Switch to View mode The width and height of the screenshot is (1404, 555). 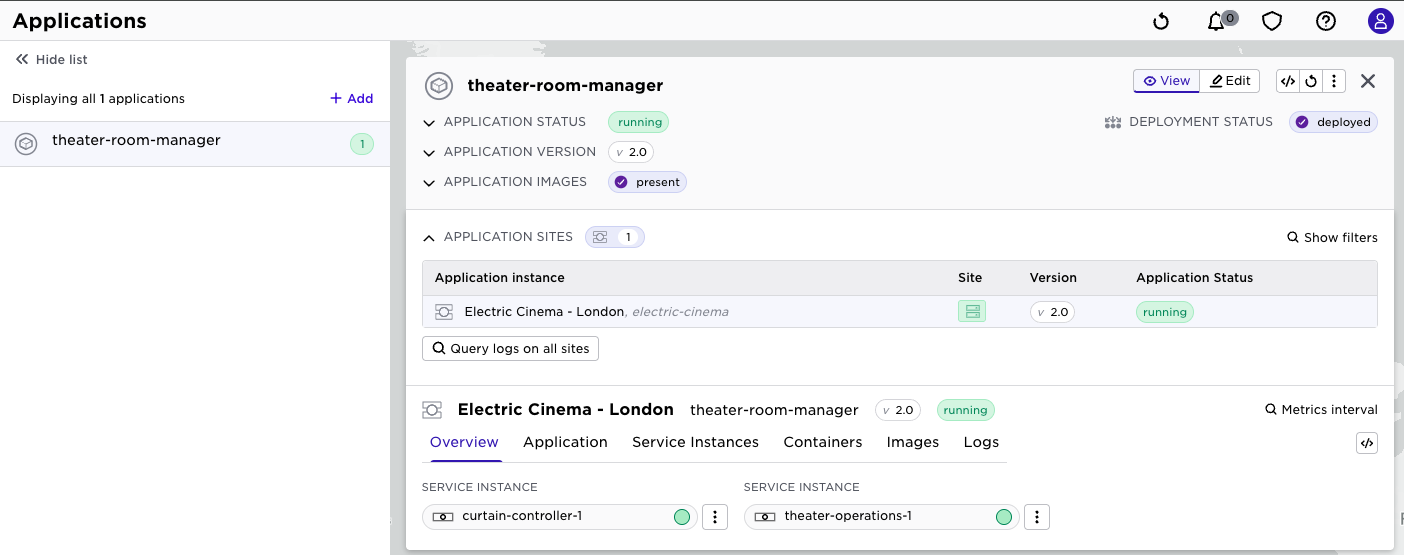tap(1166, 81)
